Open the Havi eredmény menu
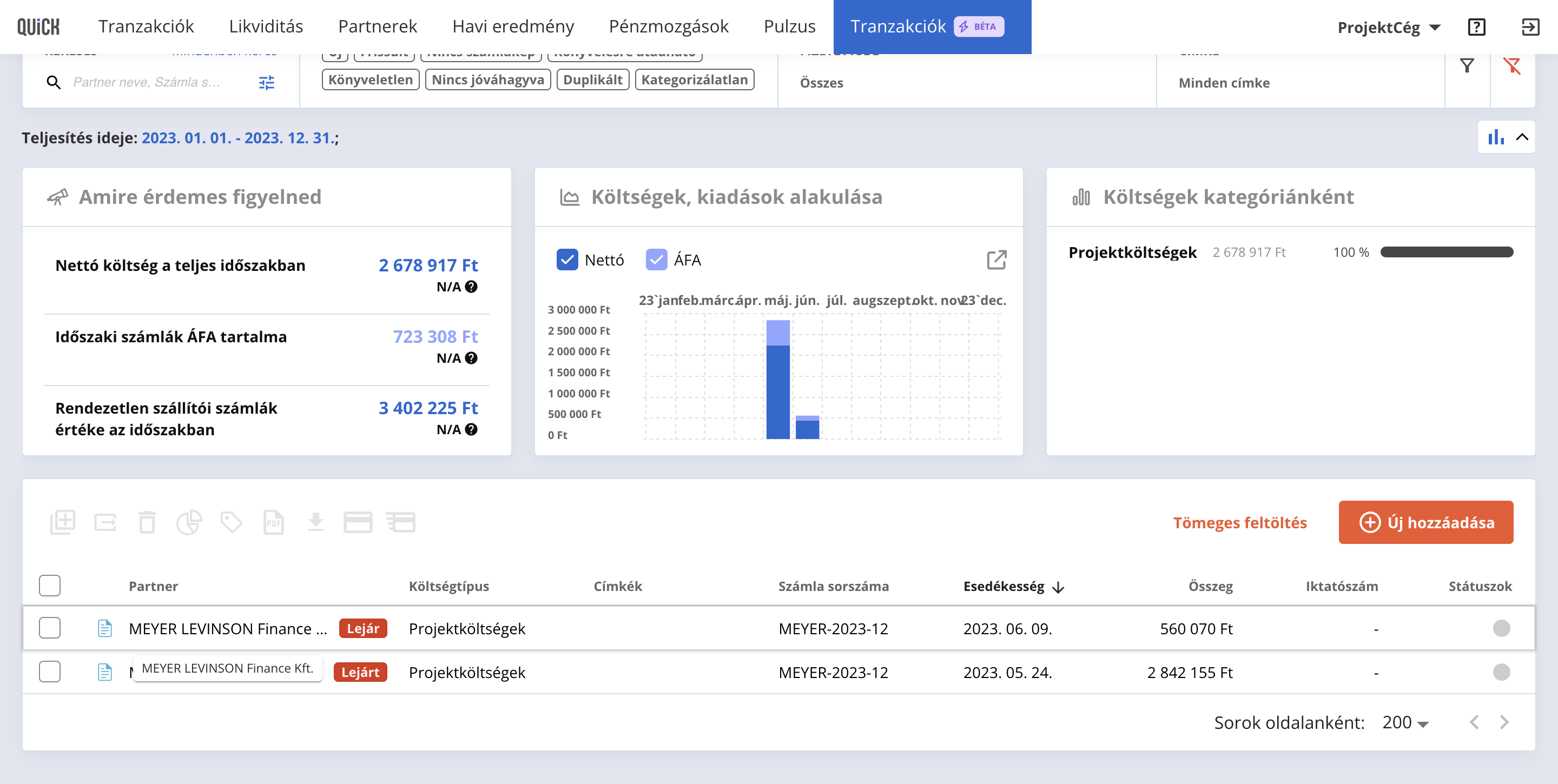The image size is (1558, 784). (513, 26)
